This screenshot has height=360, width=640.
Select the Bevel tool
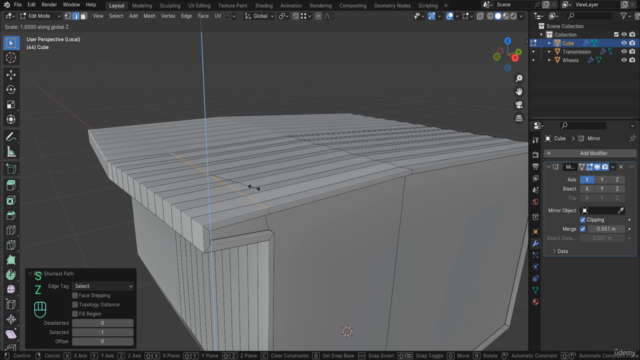(11, 215)
